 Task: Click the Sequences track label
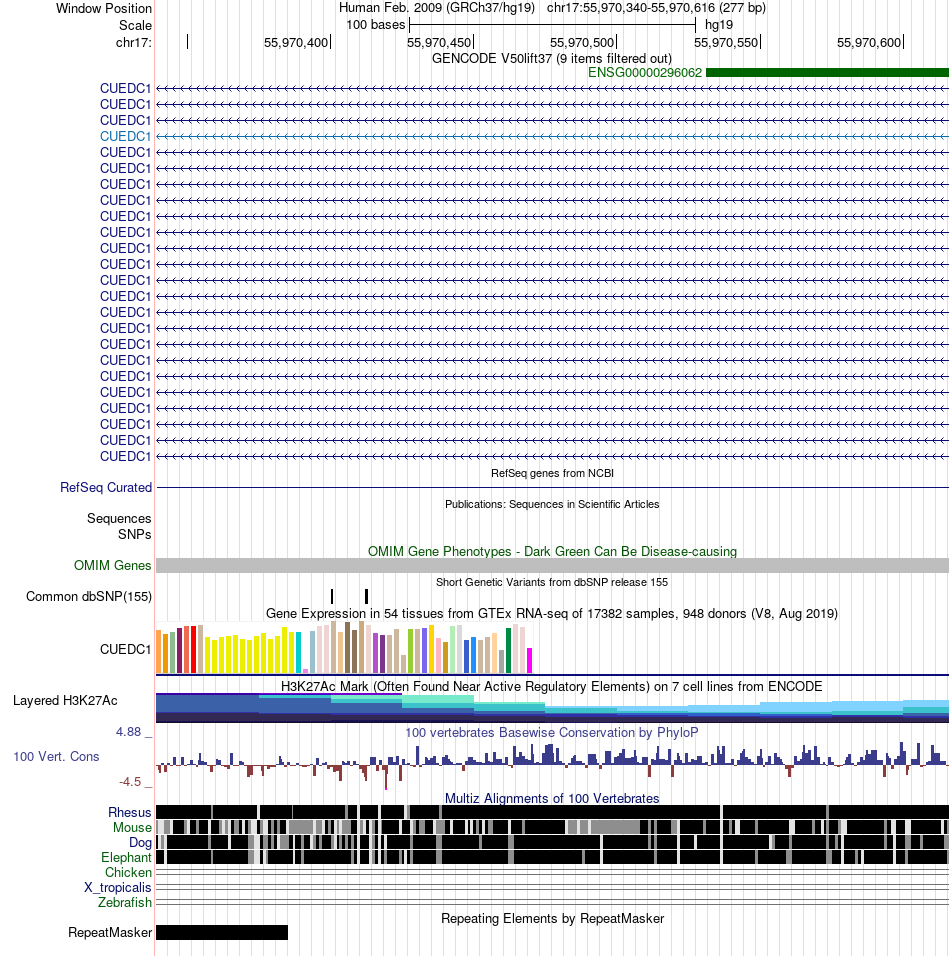coord(119,518)
